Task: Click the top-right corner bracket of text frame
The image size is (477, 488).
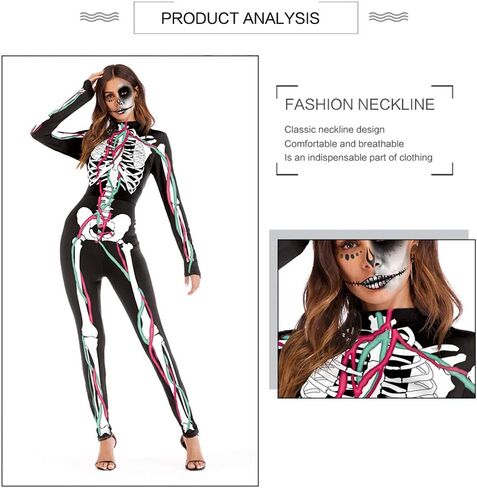Action: (x=443, y=91)
